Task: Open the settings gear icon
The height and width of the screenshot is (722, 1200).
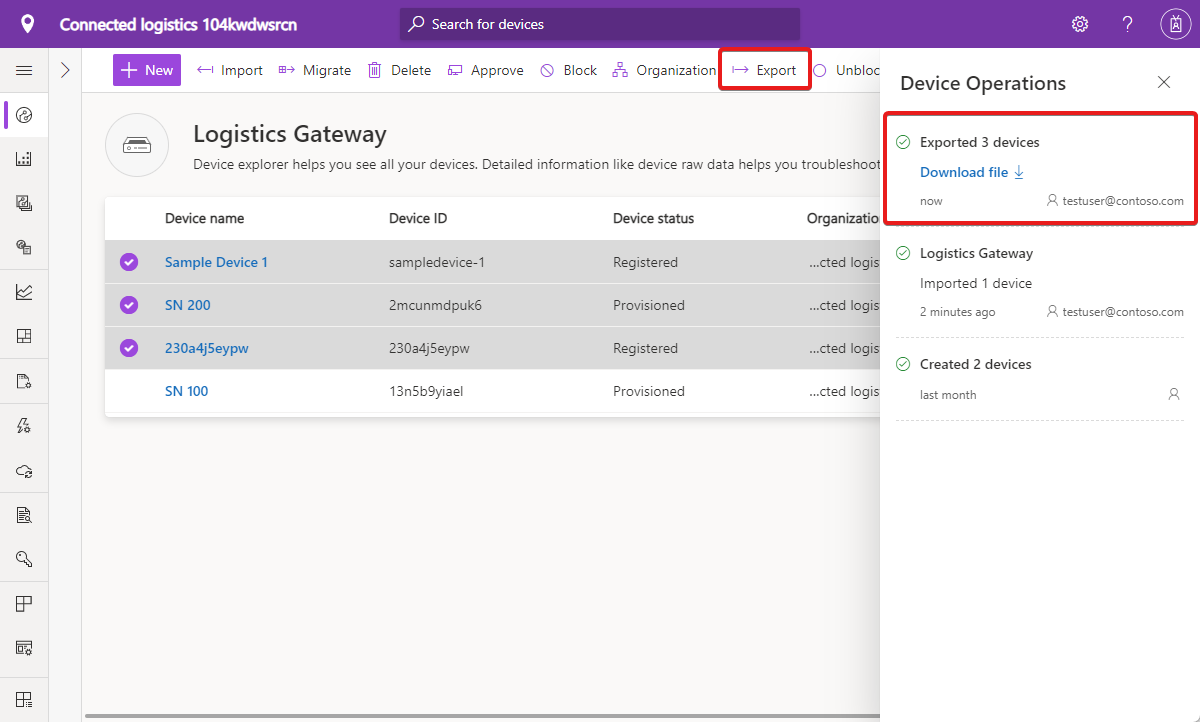Action: point(1080,24)
